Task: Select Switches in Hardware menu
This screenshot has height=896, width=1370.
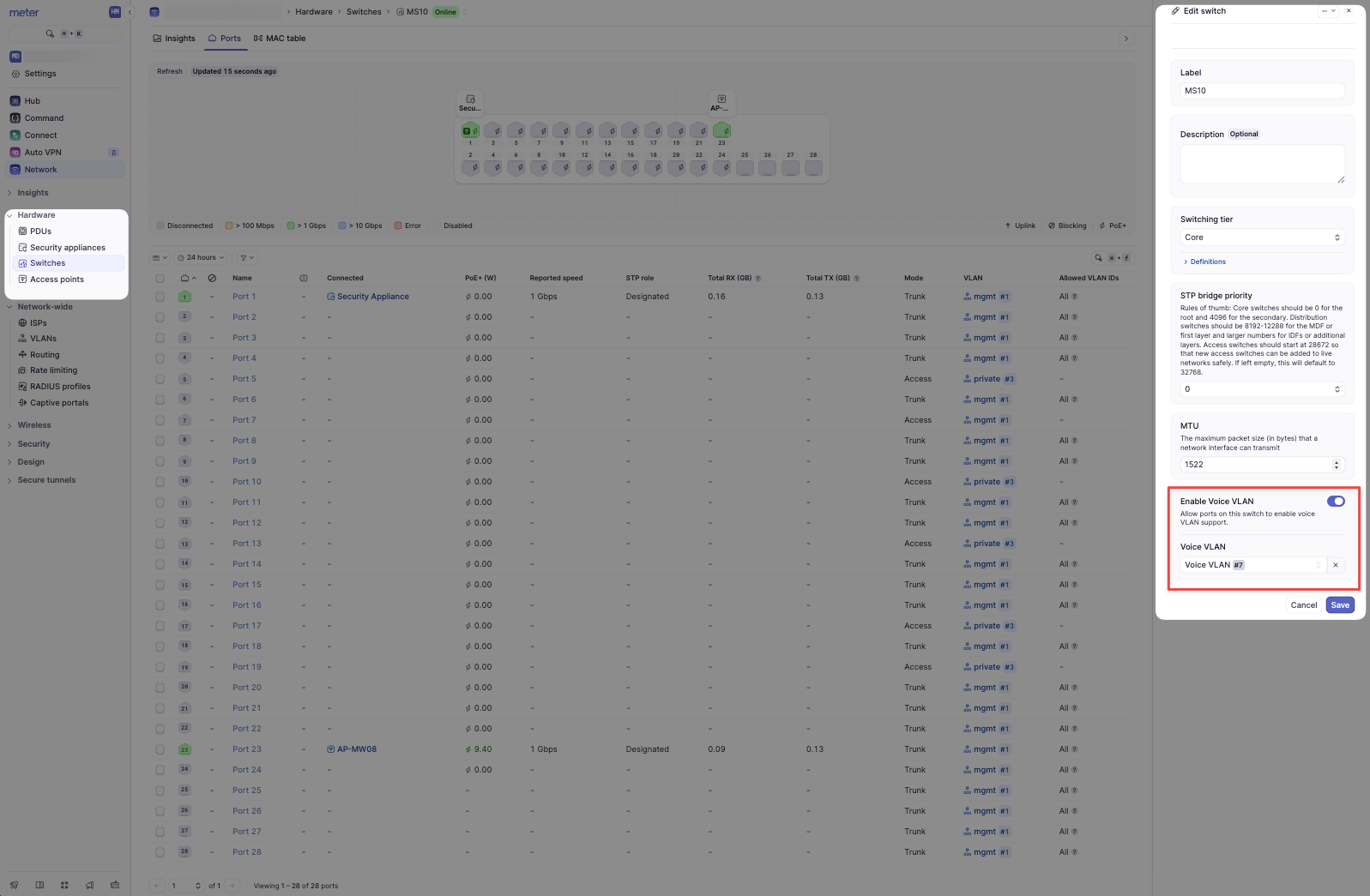Action: coord(67,263)
